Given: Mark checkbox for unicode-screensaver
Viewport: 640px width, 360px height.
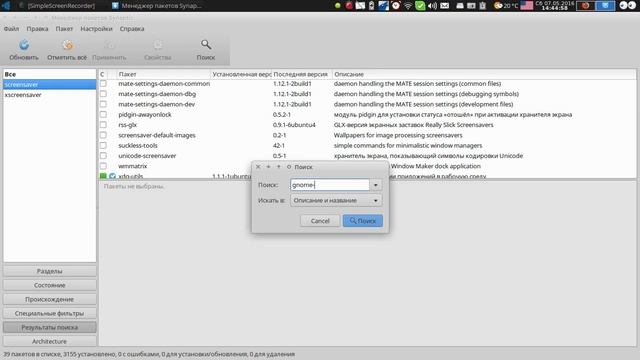Looking at the screenshot, I should click(x=103, y=156).
